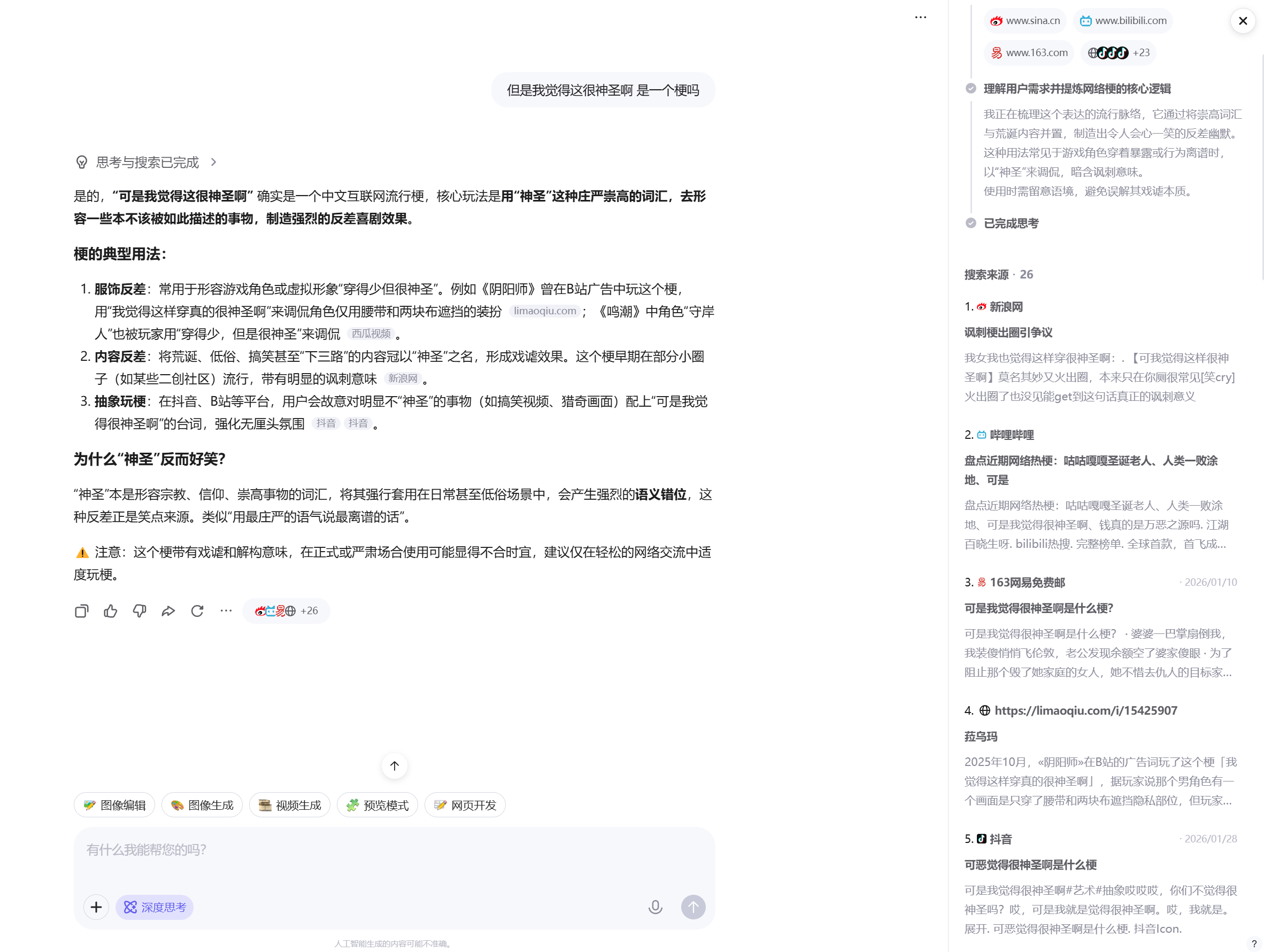Regenerate the answer with refresh icon
Screen dimensions: 1264x952
click(x=197, y=611)
